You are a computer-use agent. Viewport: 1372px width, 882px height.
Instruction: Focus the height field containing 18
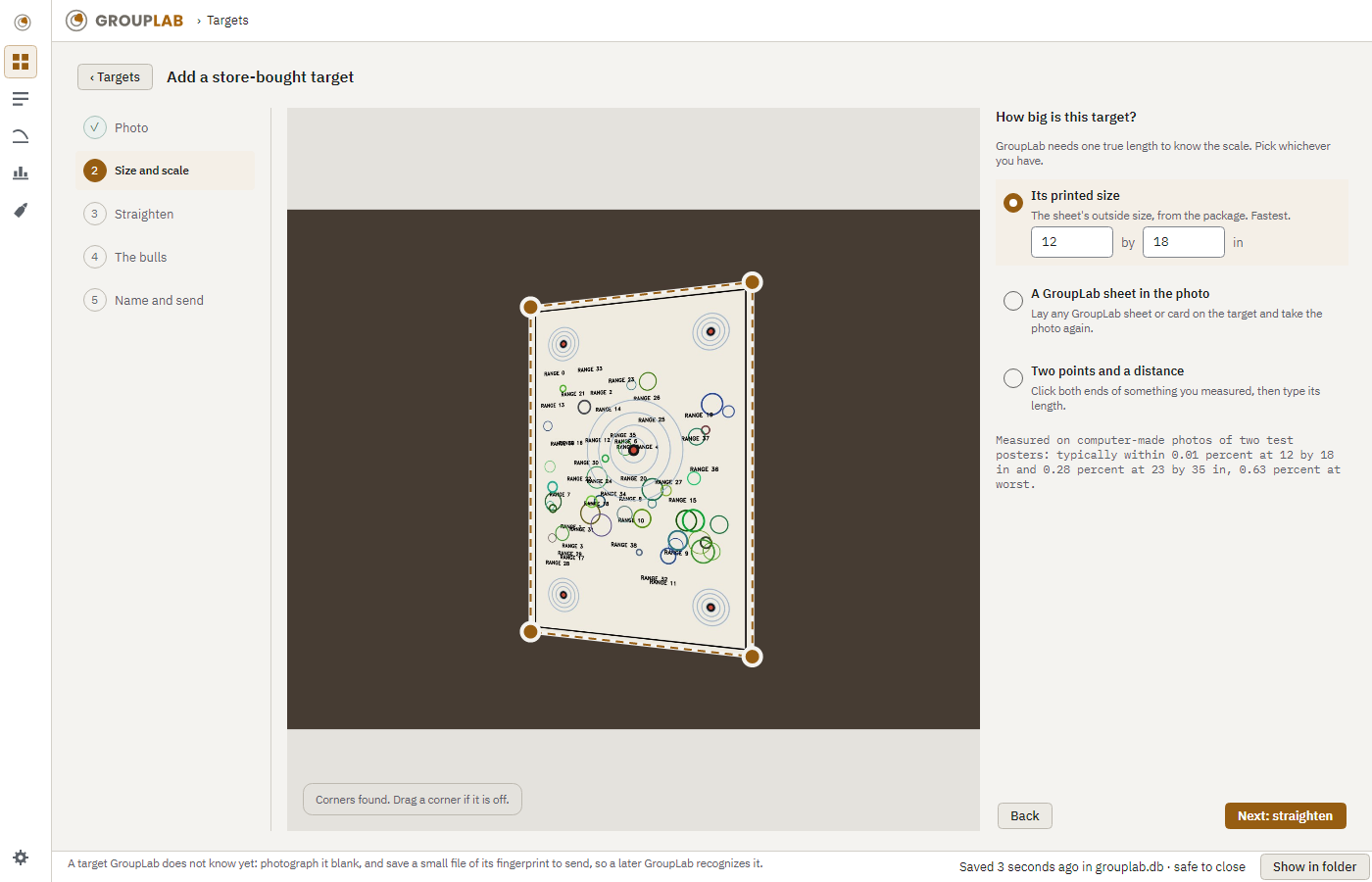click(1184, 242)
